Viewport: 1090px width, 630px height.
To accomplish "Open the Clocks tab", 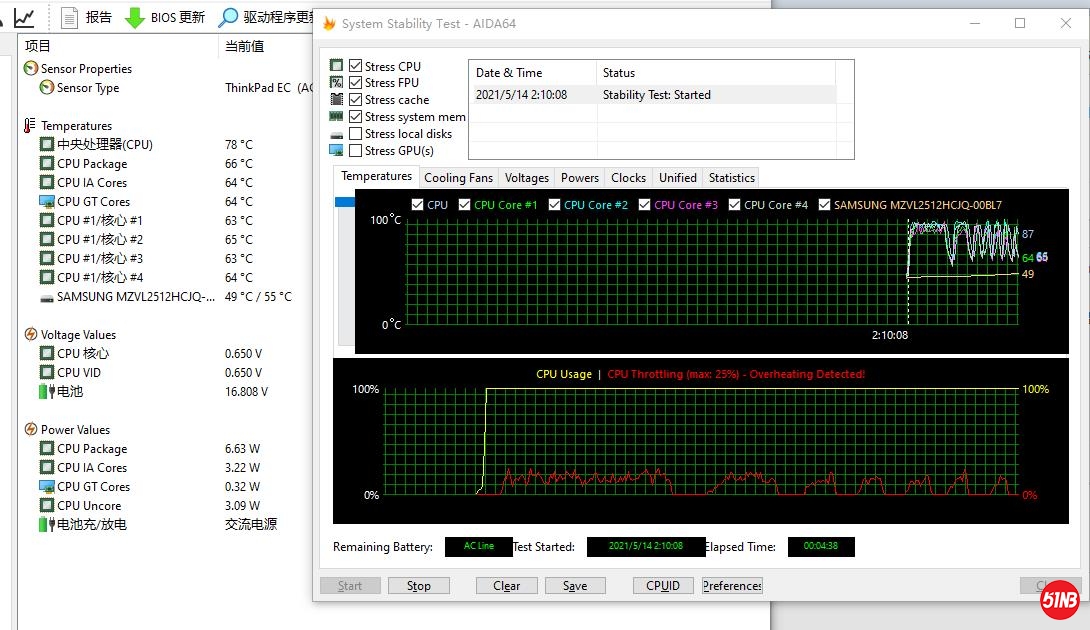I will tap(628, 177).
